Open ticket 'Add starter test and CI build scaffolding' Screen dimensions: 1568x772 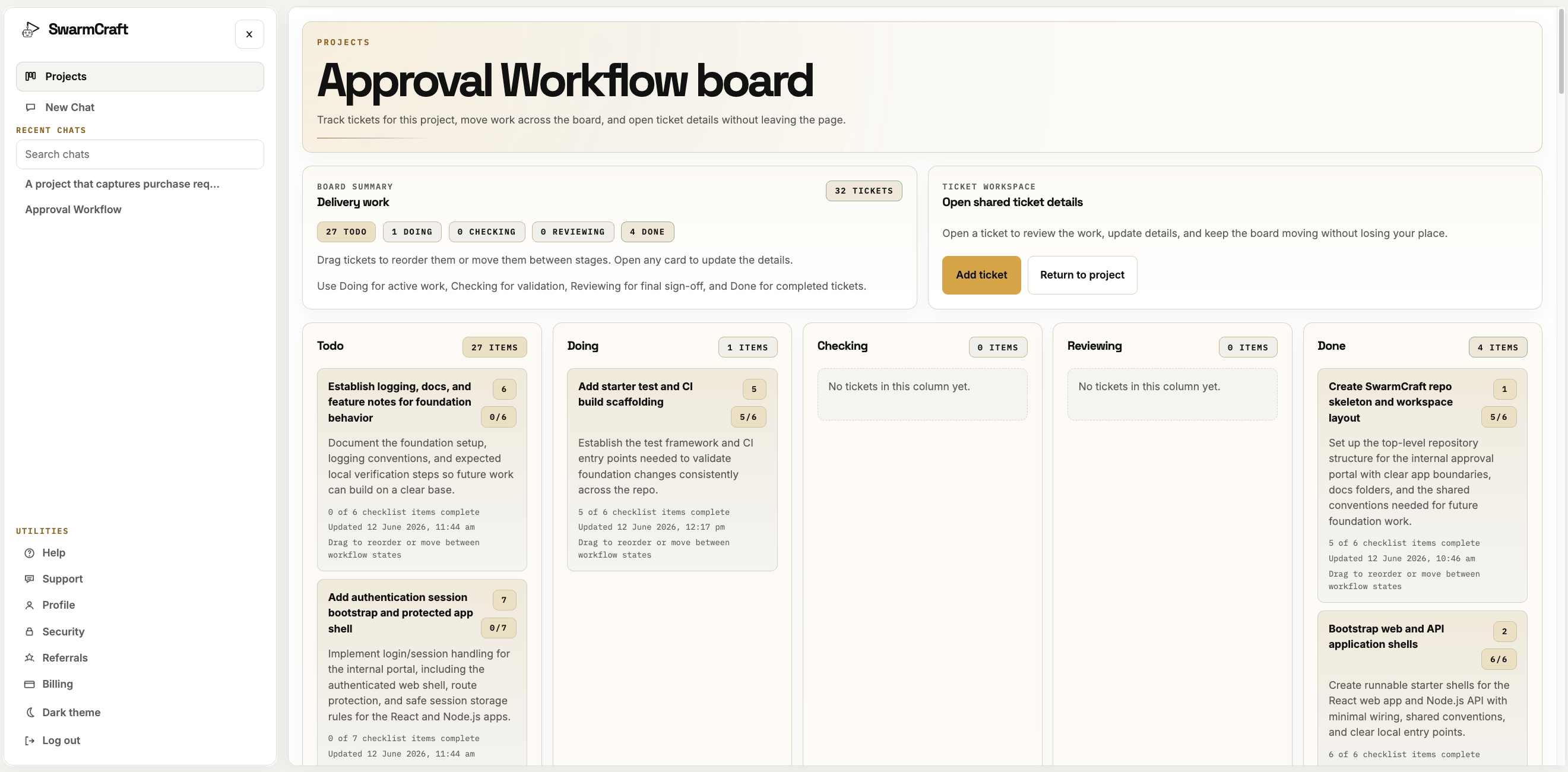point(672,469)
